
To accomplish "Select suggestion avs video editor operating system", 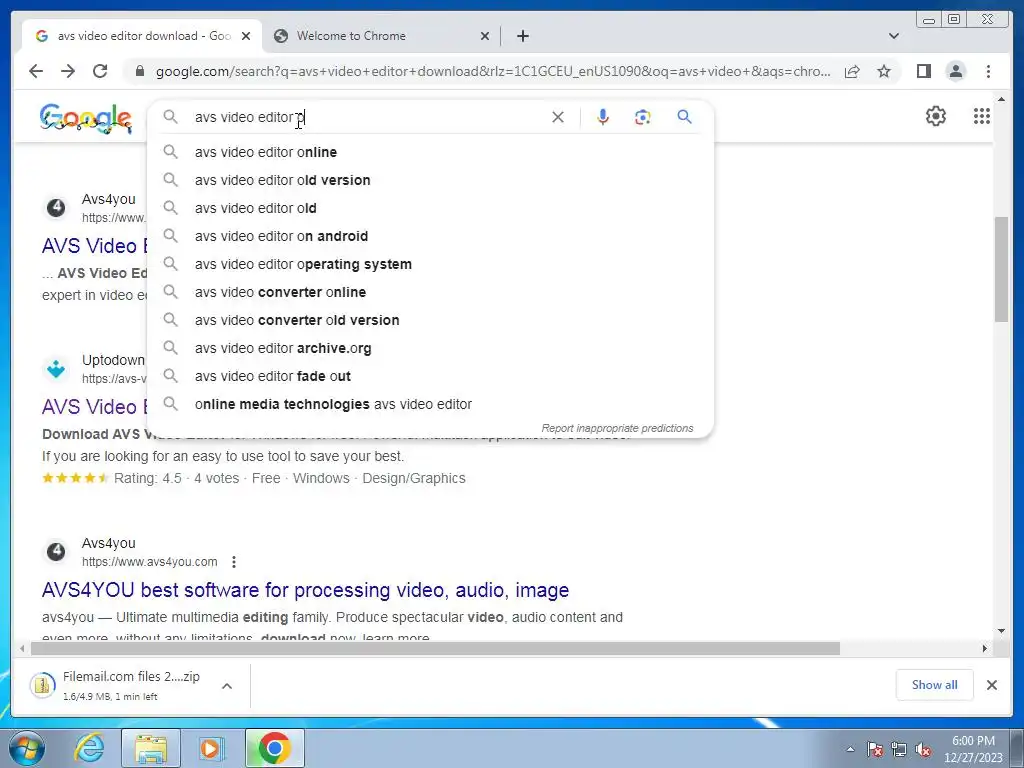I will coord(430,264).
